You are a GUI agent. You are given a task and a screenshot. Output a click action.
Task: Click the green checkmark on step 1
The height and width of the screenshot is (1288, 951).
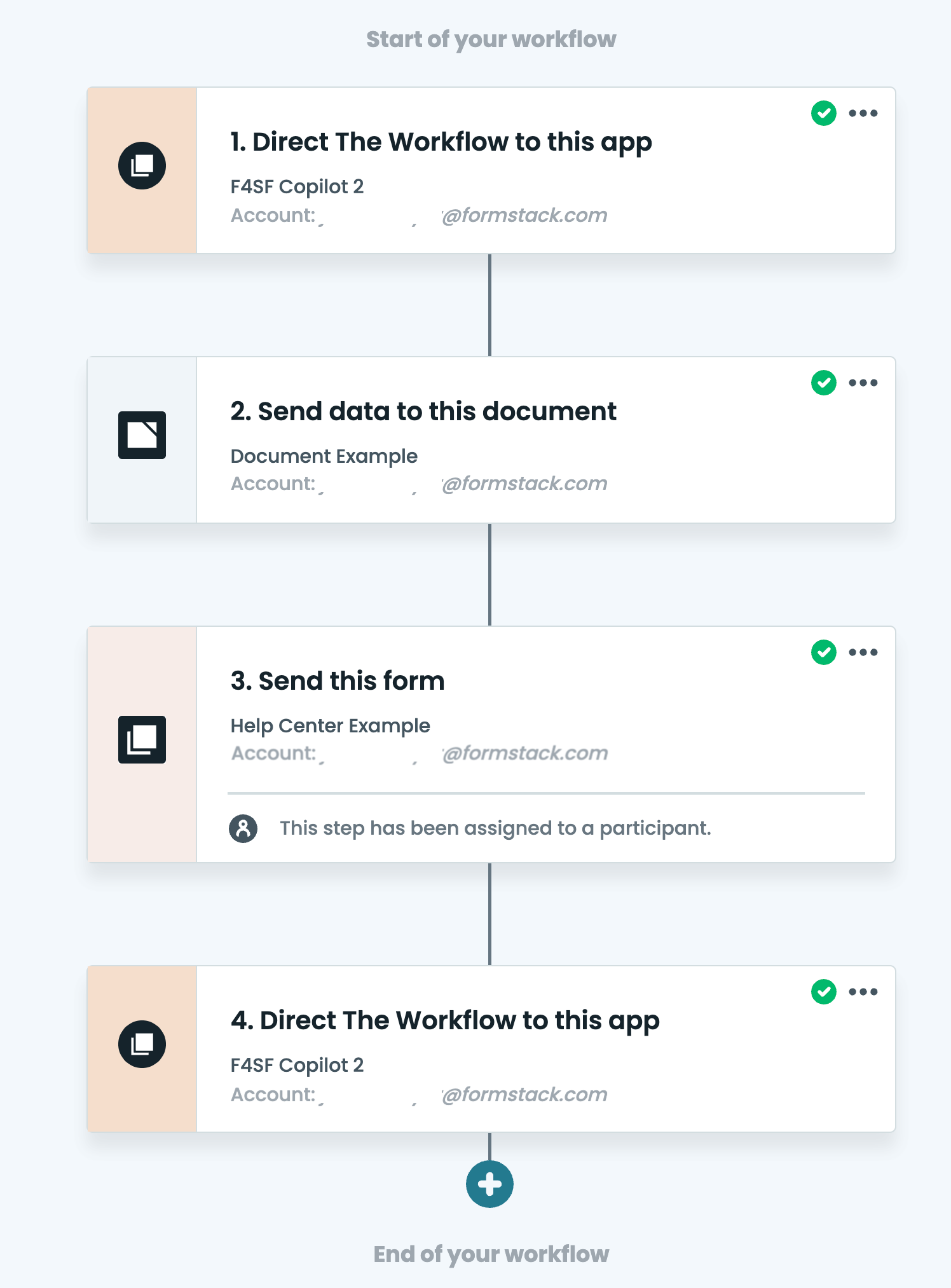[x=824, y=114]
